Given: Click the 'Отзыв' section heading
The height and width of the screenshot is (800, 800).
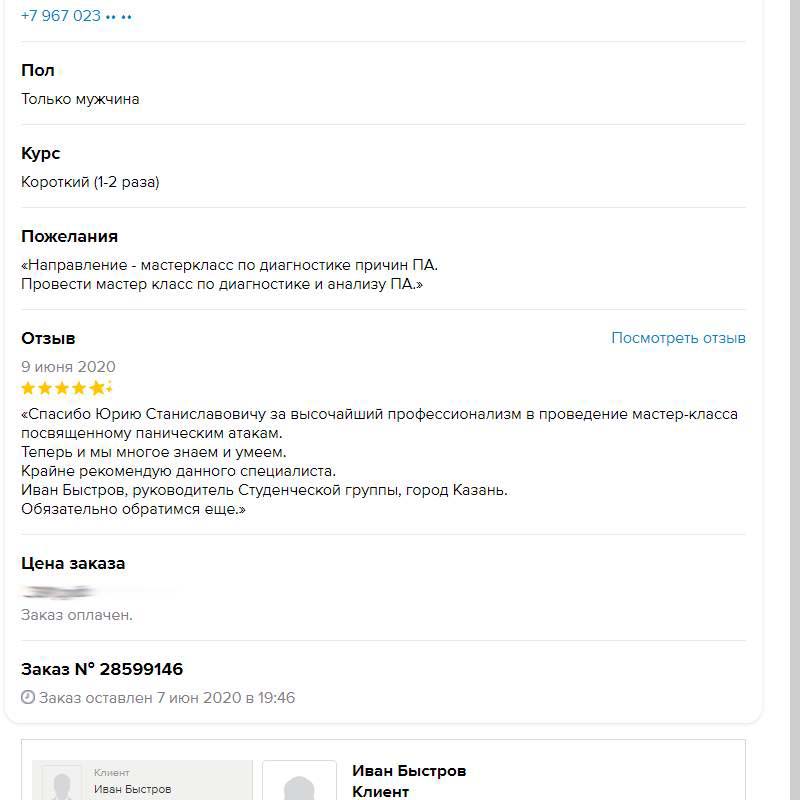Looking at the screenshot, I should [48, 338].
